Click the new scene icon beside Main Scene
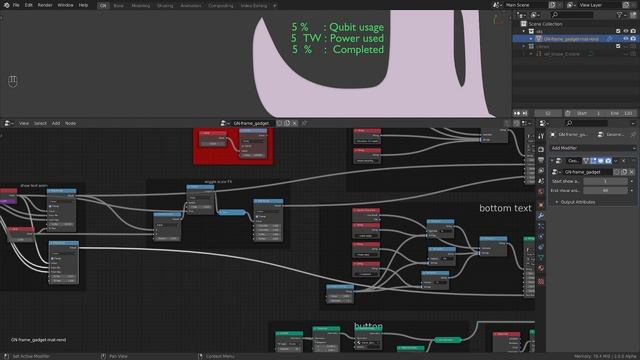The height and width of the screenshot is (360, 640). [x=552, y=5]
